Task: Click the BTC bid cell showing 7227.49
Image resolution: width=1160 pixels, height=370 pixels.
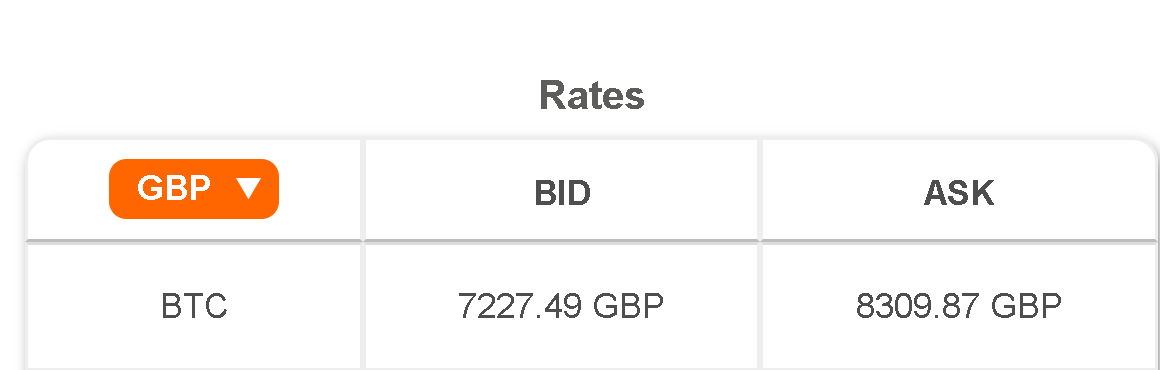Action: point(561,306)
